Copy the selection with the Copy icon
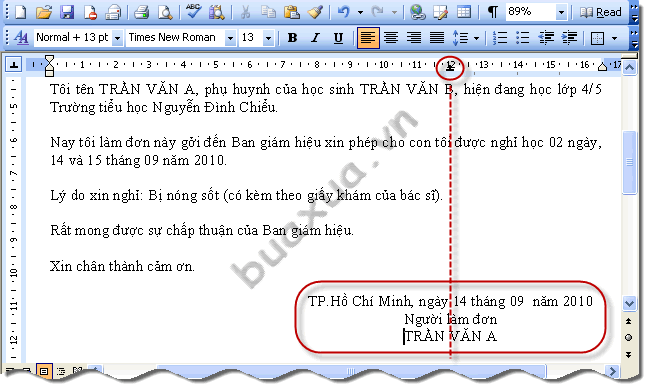Screen dimensions: 650x391 click(269, 12)
